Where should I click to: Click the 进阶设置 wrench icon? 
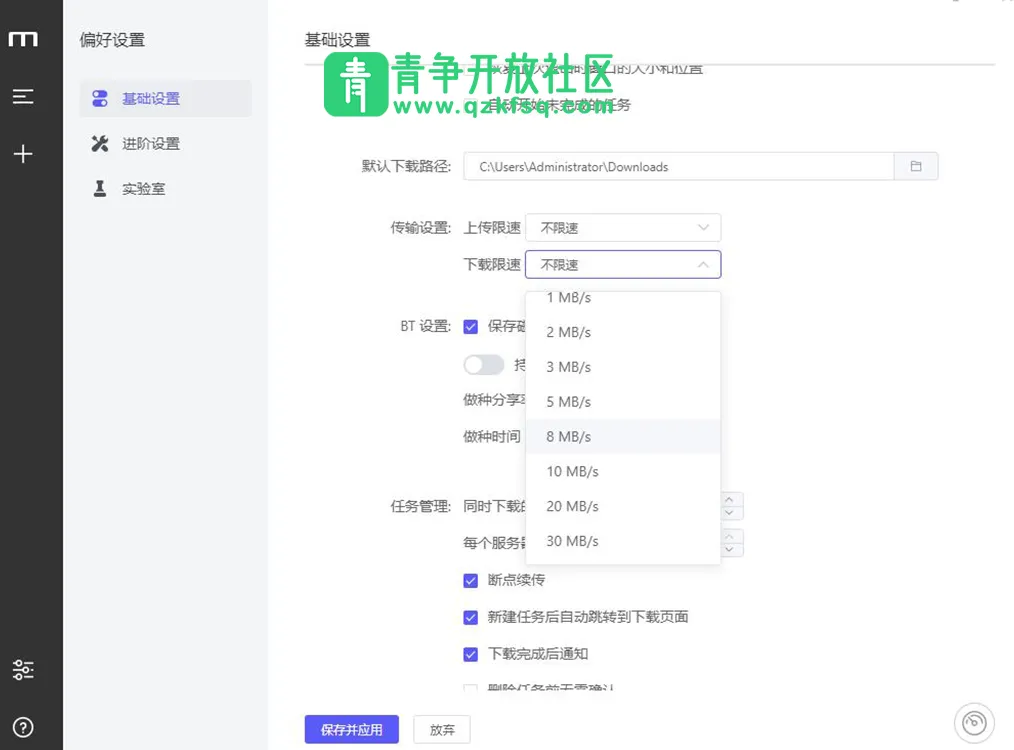tap(100, 144)
